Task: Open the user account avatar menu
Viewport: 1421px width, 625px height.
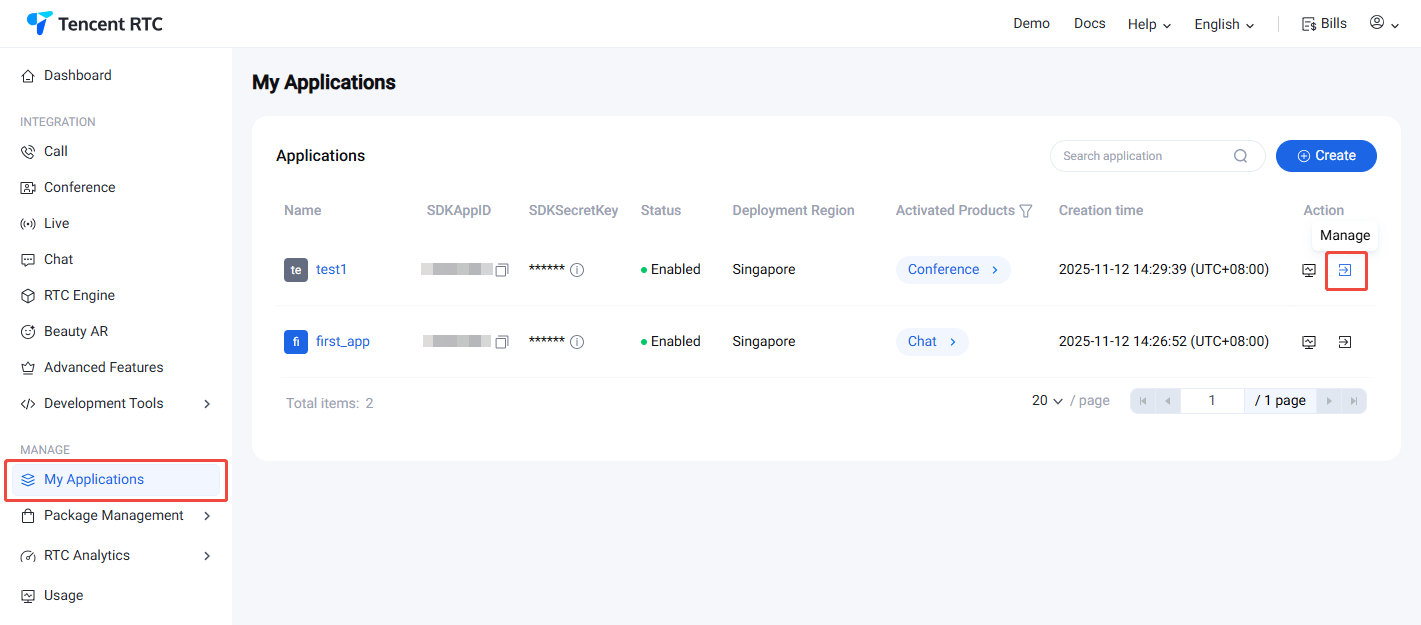Action: (1384, 23)
